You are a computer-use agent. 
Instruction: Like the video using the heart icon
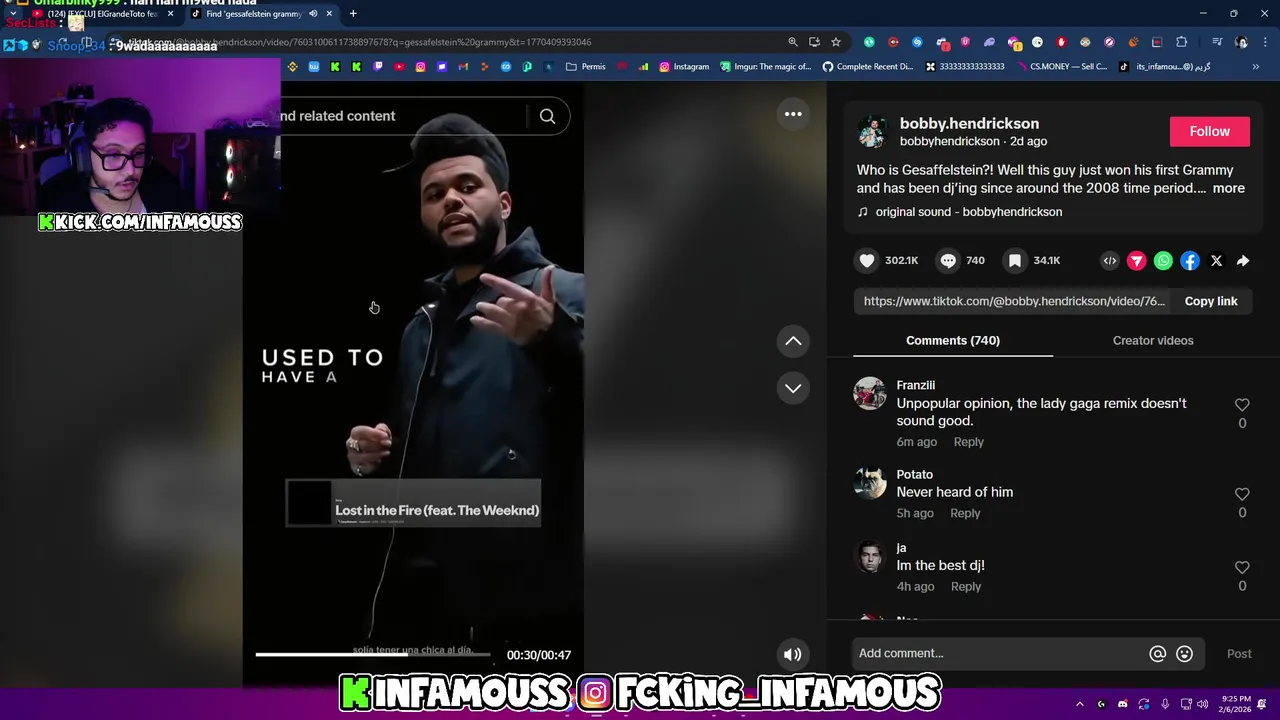867,261
